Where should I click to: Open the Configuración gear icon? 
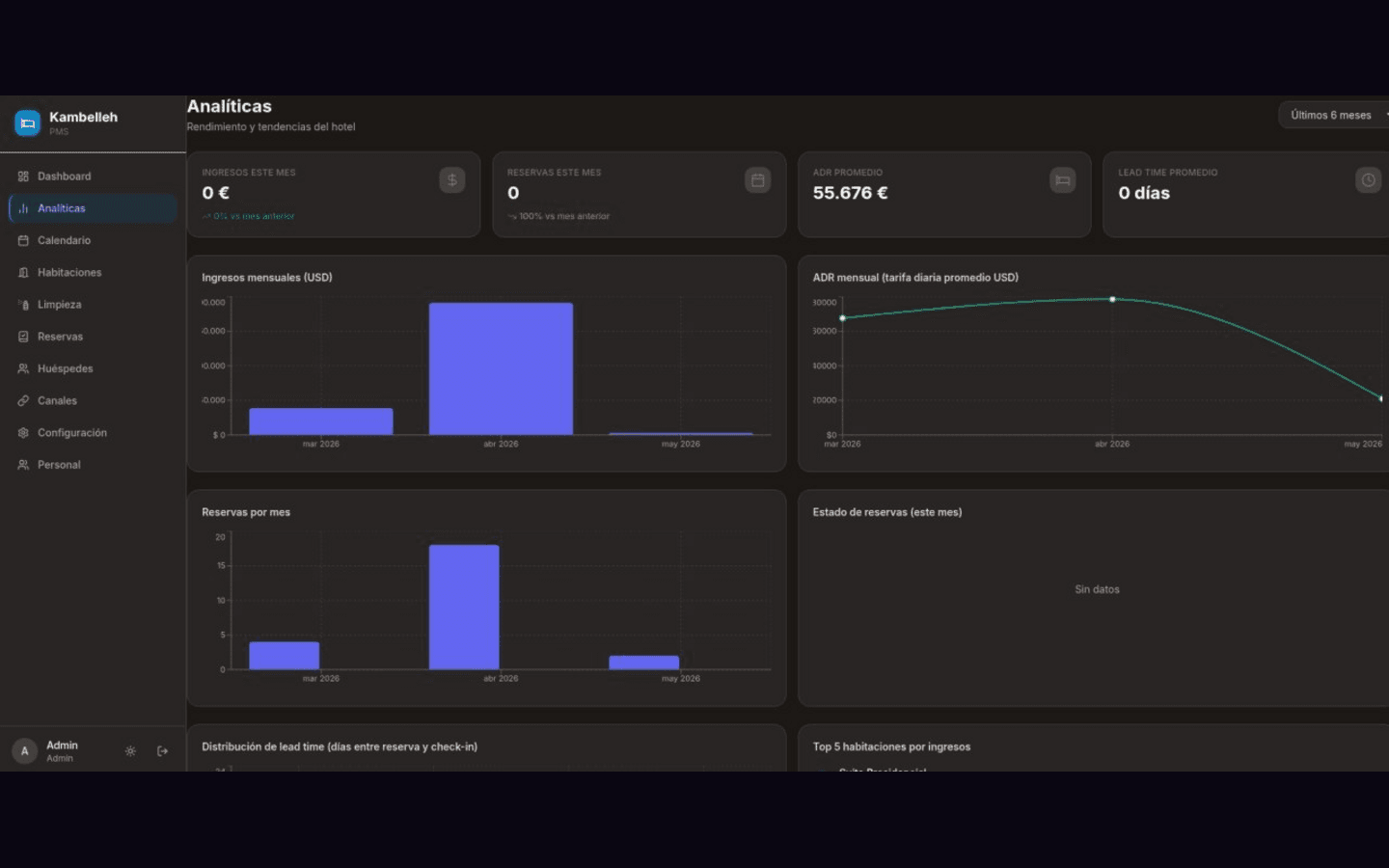[x=23, y=433]
